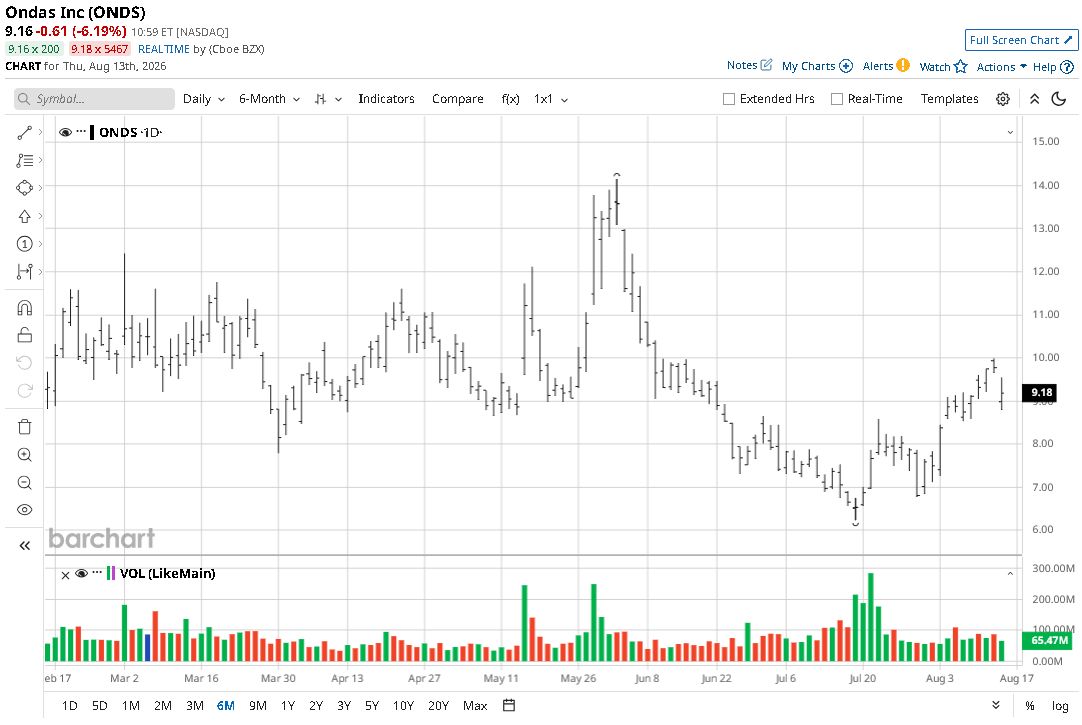Collapse the left drawing toolbar
This screenshot has width=1082, height=725.
click(x=24, y=546)
